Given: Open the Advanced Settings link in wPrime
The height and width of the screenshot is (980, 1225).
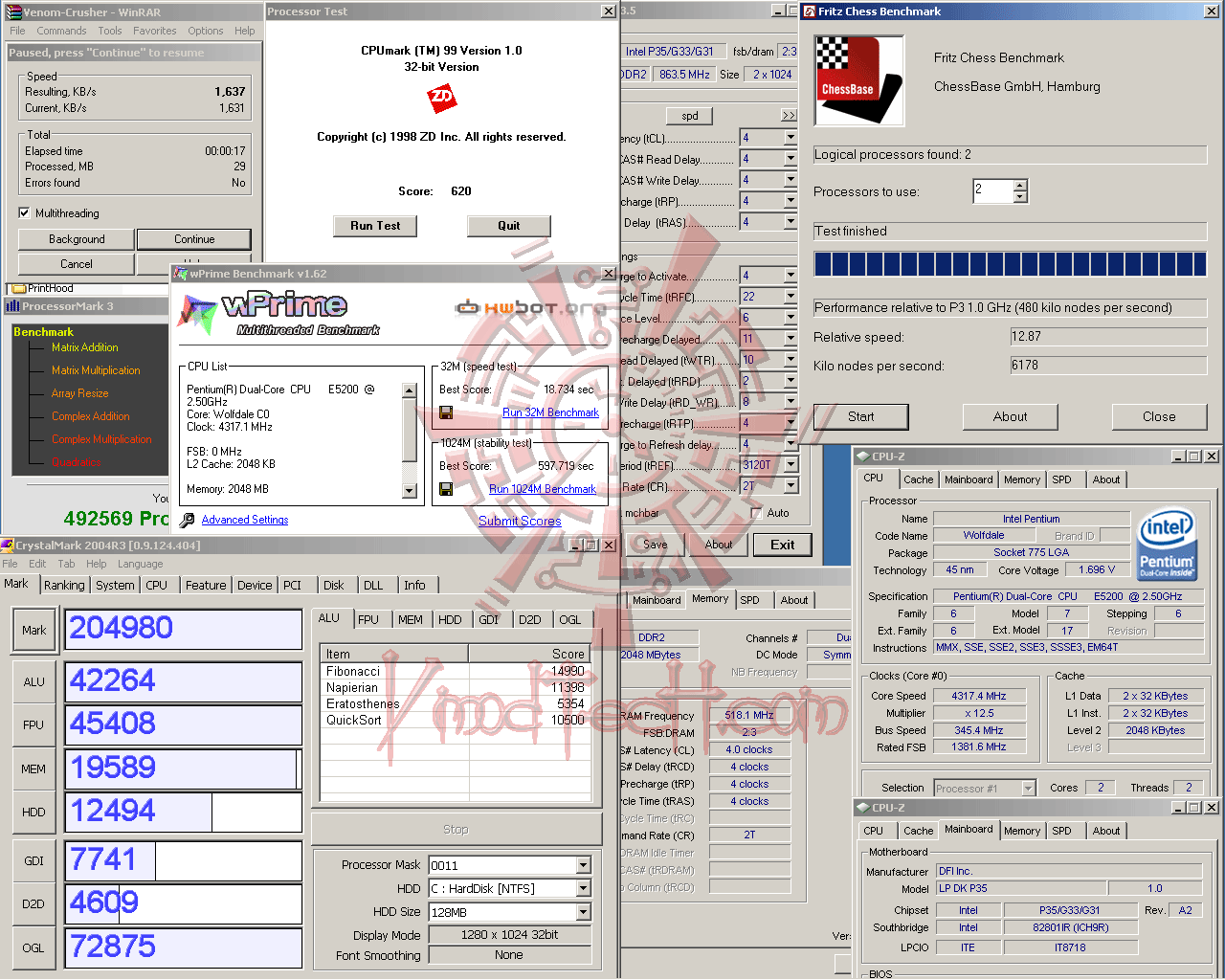Looking at the screenshot, I should (245, 520).
